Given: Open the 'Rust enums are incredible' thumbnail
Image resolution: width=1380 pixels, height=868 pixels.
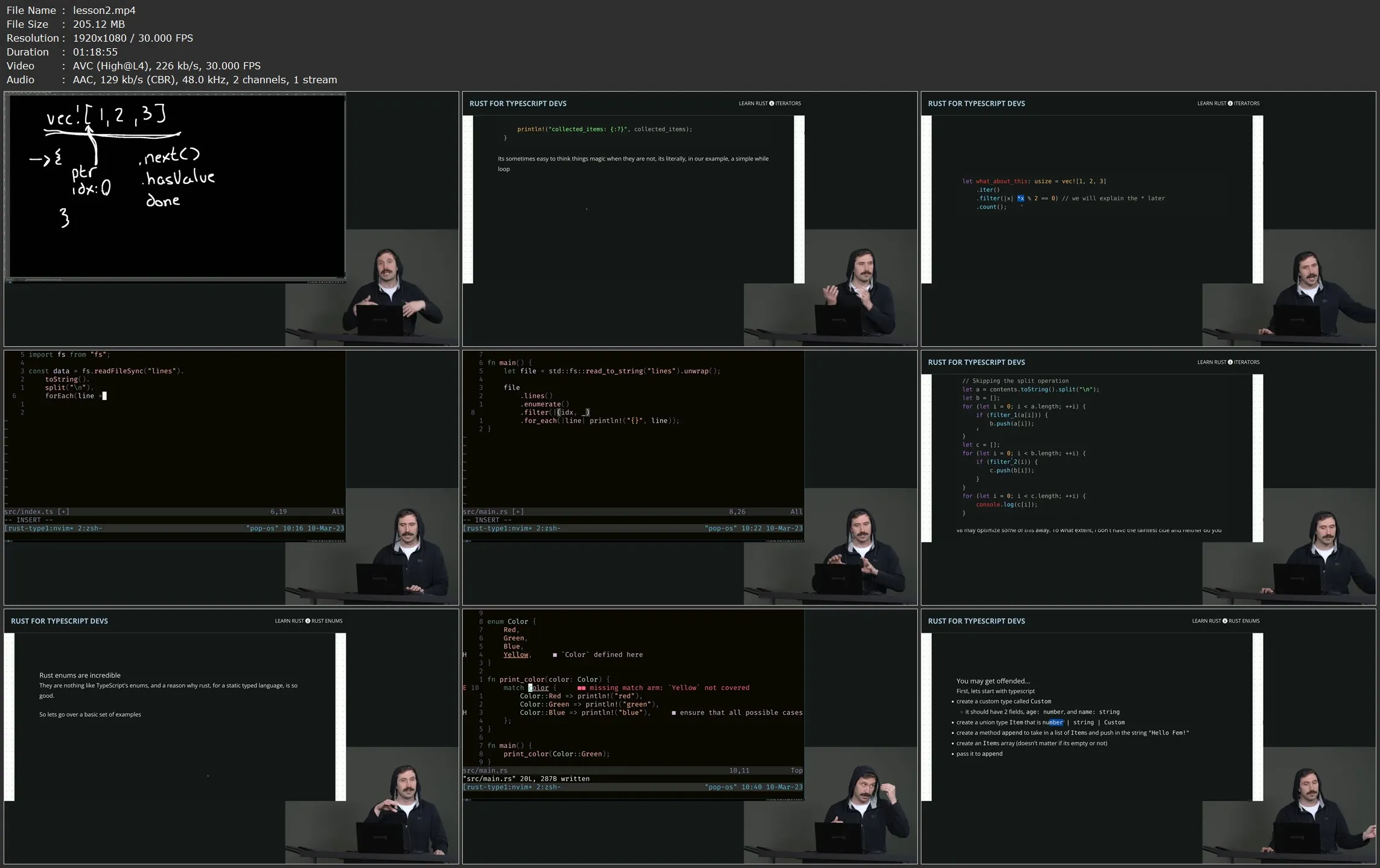Looking at the screenshot, I should [231, 737].
